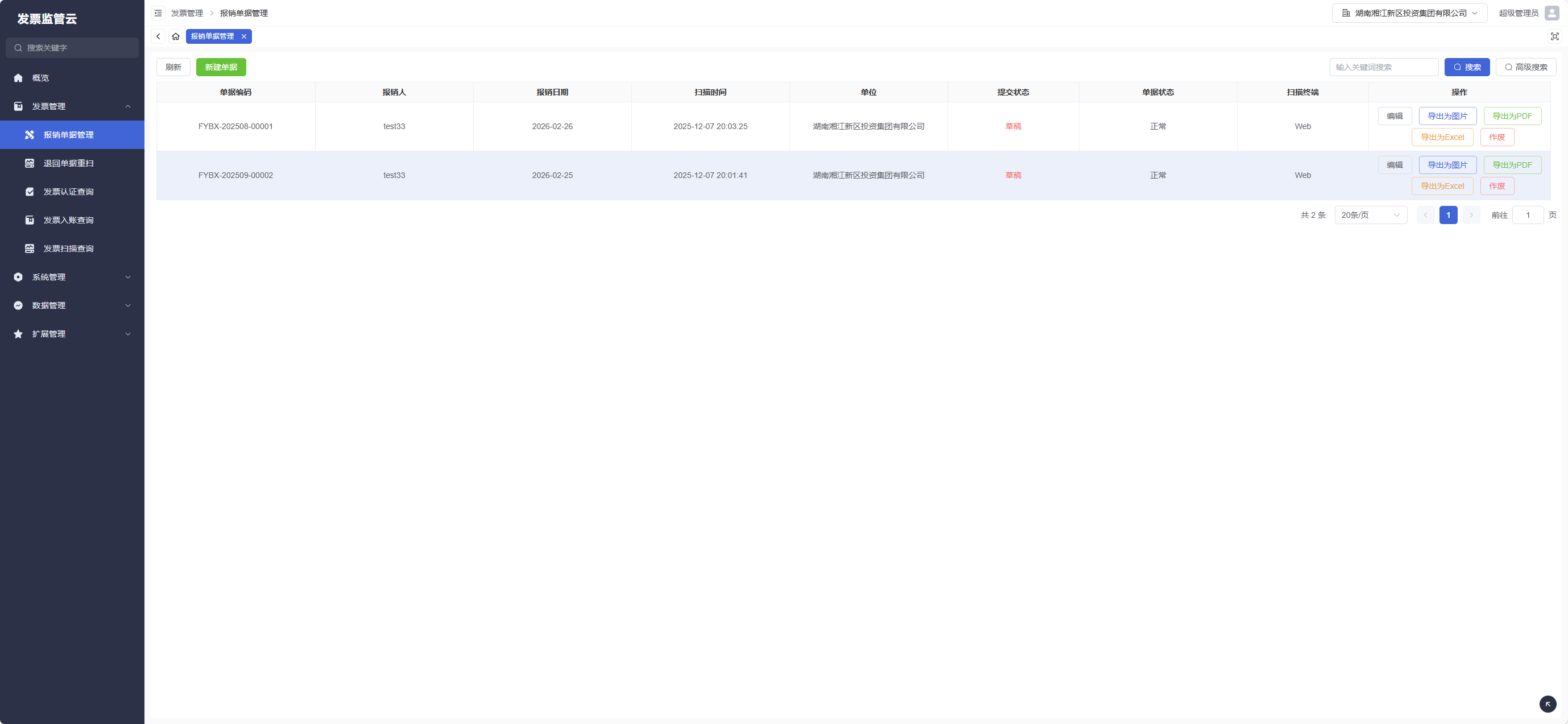Open the 20条/页 page size dropdown
The height and width of the screenshot is (724, 1568).
coord(1371,215)
